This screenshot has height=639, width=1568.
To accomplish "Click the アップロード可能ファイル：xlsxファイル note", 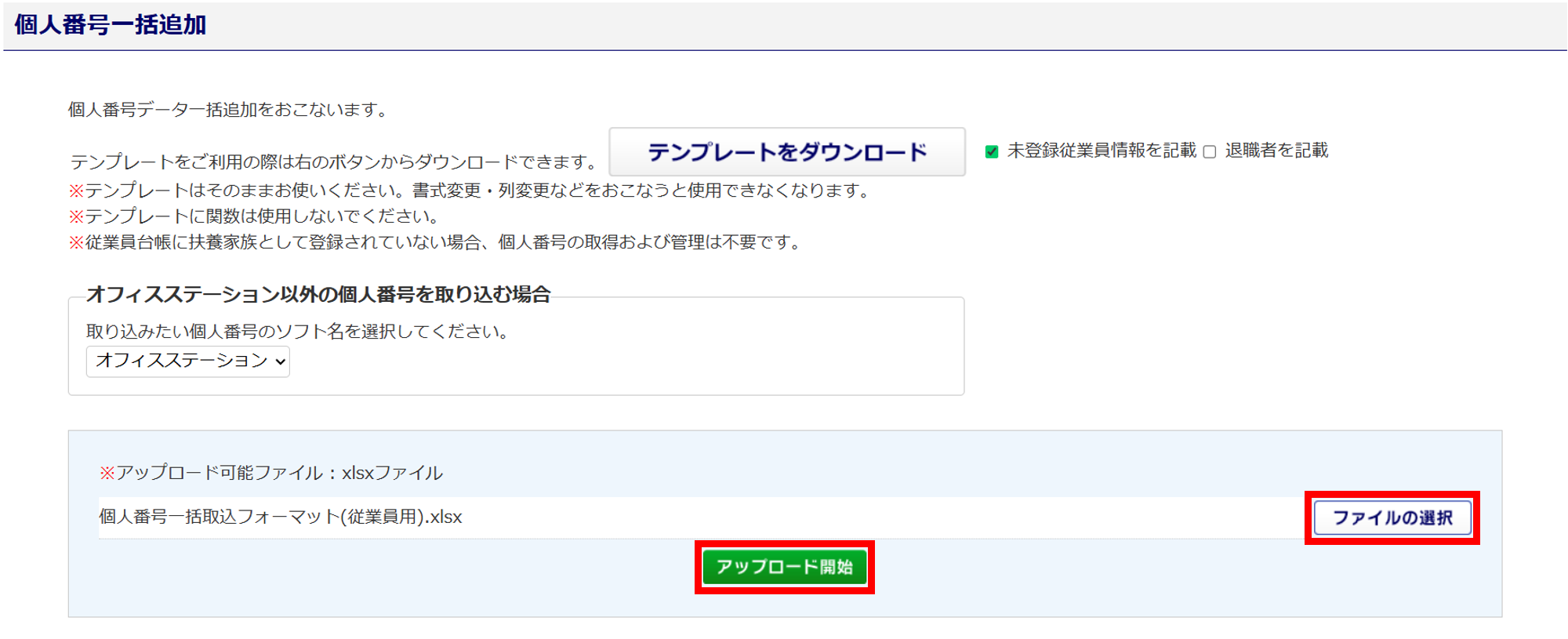I will (271, 473).
